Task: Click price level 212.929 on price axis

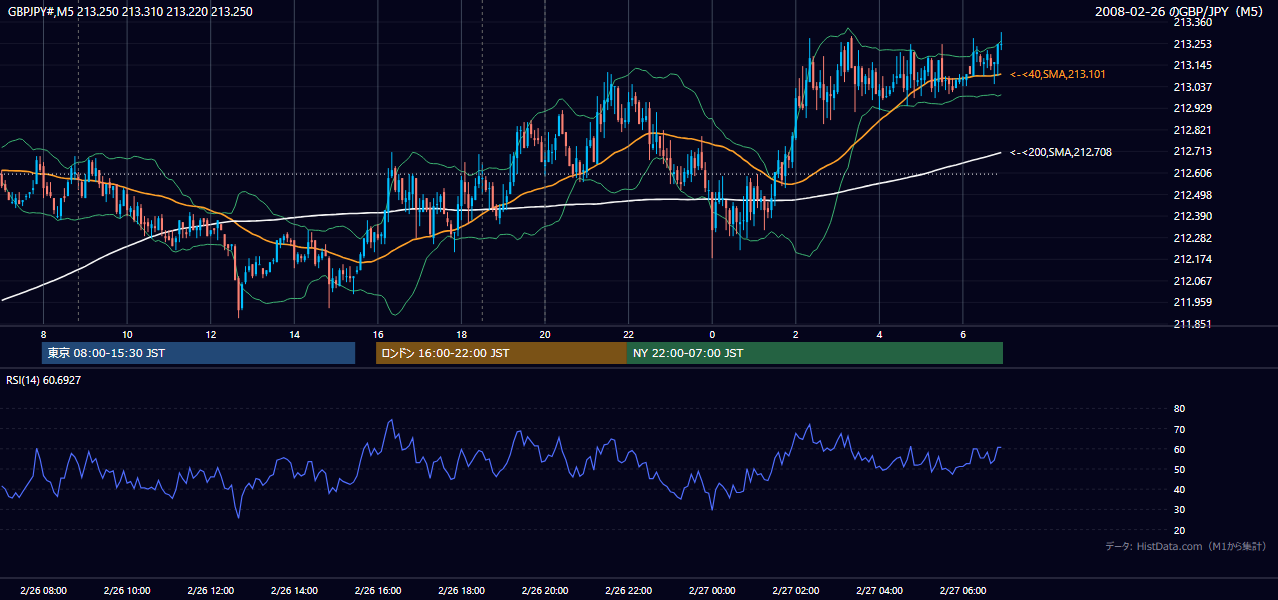Action: tap(1192, 108)
